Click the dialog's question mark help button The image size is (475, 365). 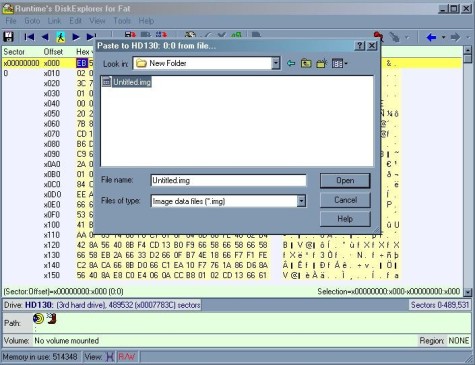(360, 46)
